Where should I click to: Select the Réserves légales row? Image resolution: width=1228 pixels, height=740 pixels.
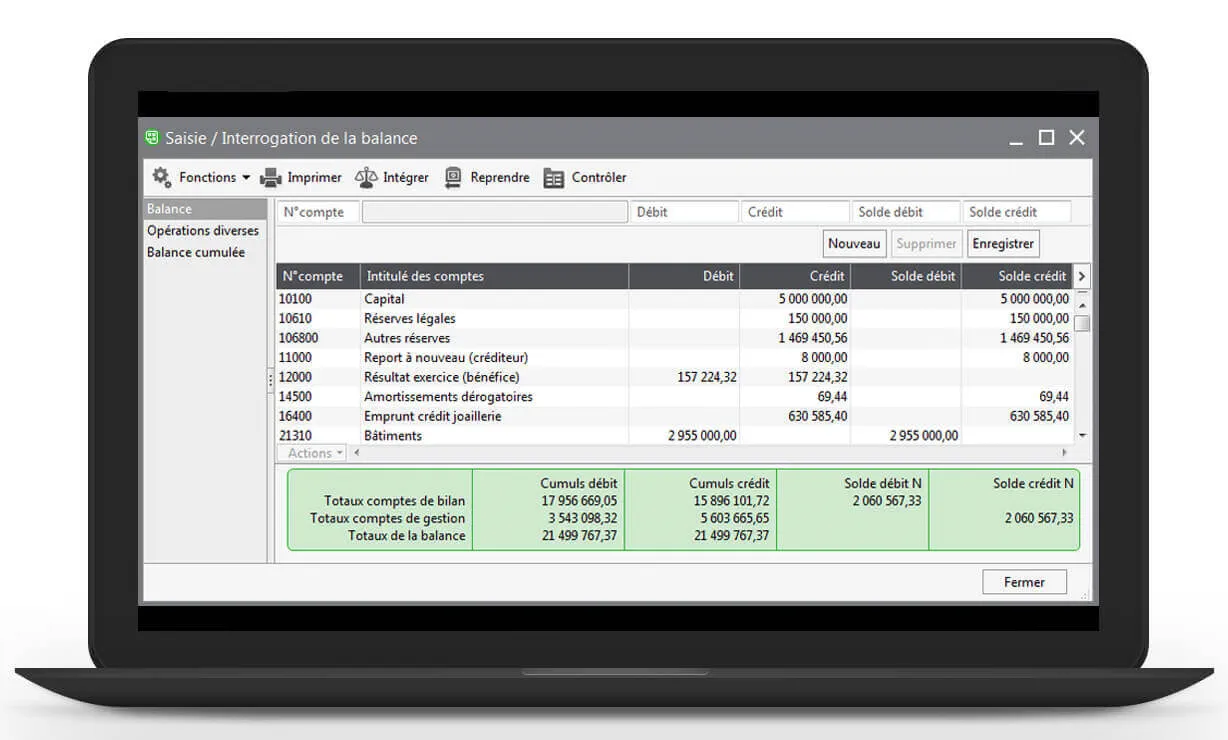(x=674, y=318)
